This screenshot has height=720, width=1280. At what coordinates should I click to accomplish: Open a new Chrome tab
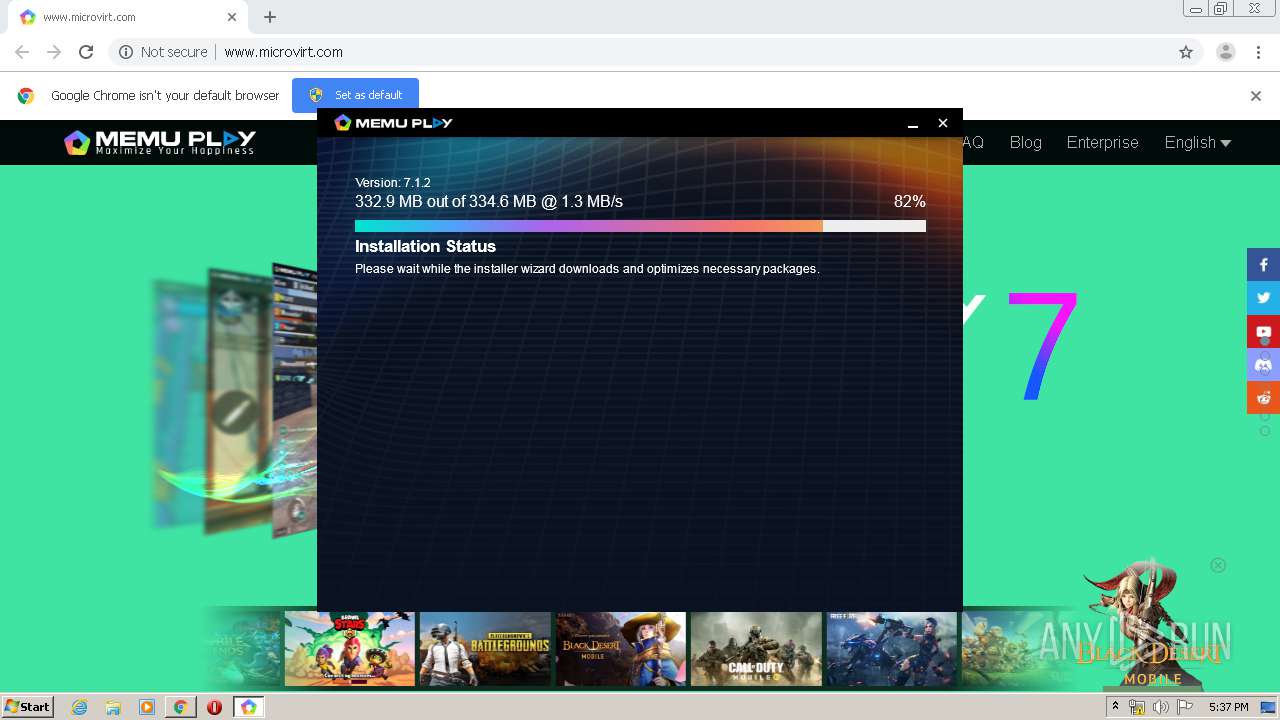coord(270,17)
